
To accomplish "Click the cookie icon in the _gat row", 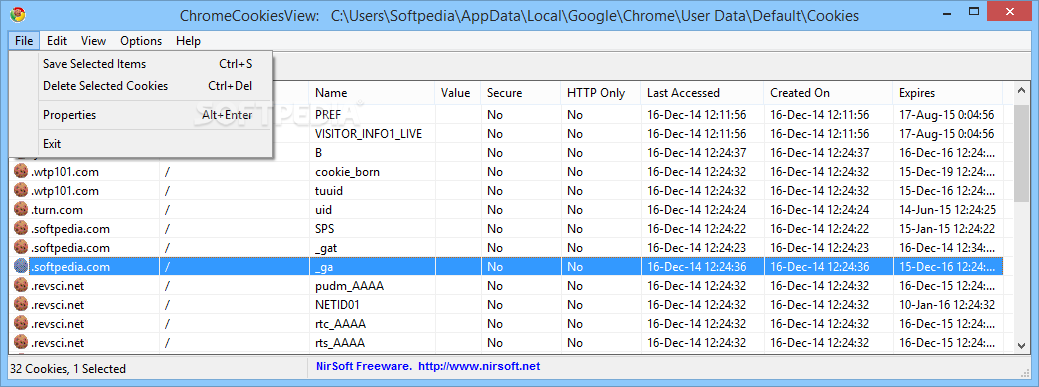I will pyautogui.click(x=21, y=248).
